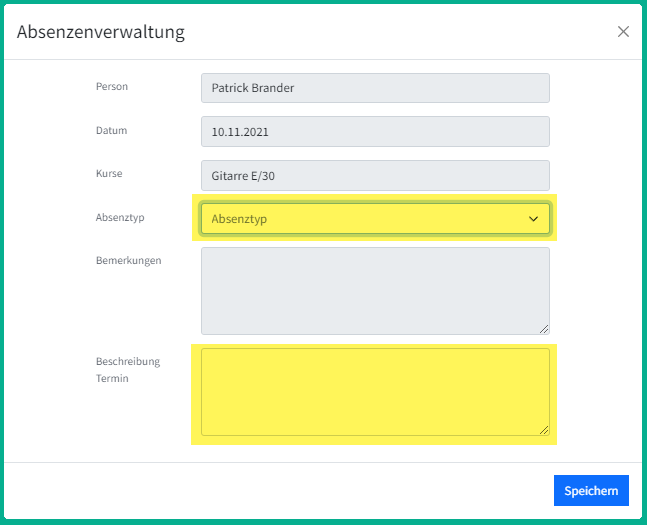Click the Datum label
This screenshot has width=647, height=525.
111,130
